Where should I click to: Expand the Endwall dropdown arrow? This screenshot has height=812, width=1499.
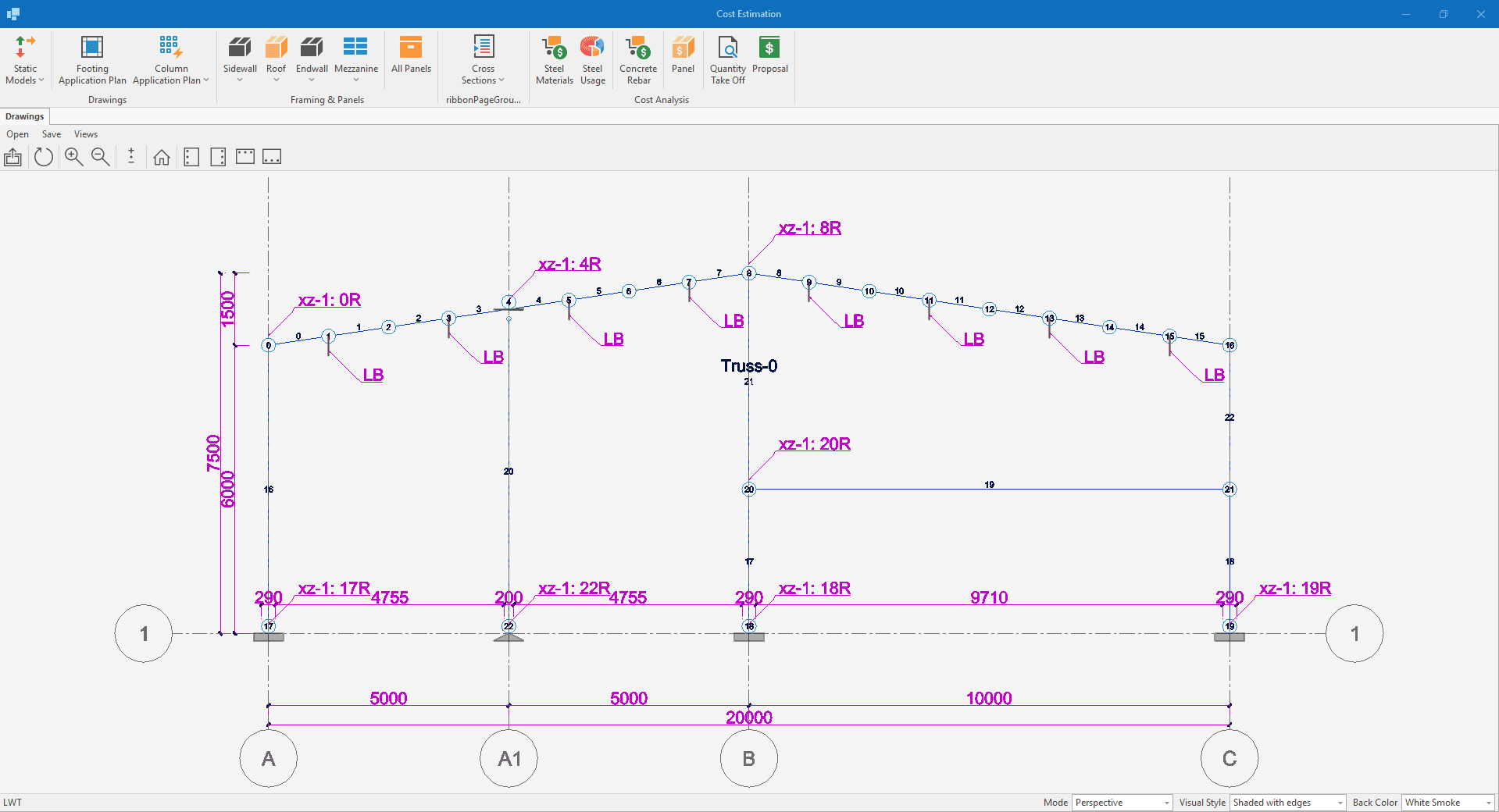coord(312,80)
